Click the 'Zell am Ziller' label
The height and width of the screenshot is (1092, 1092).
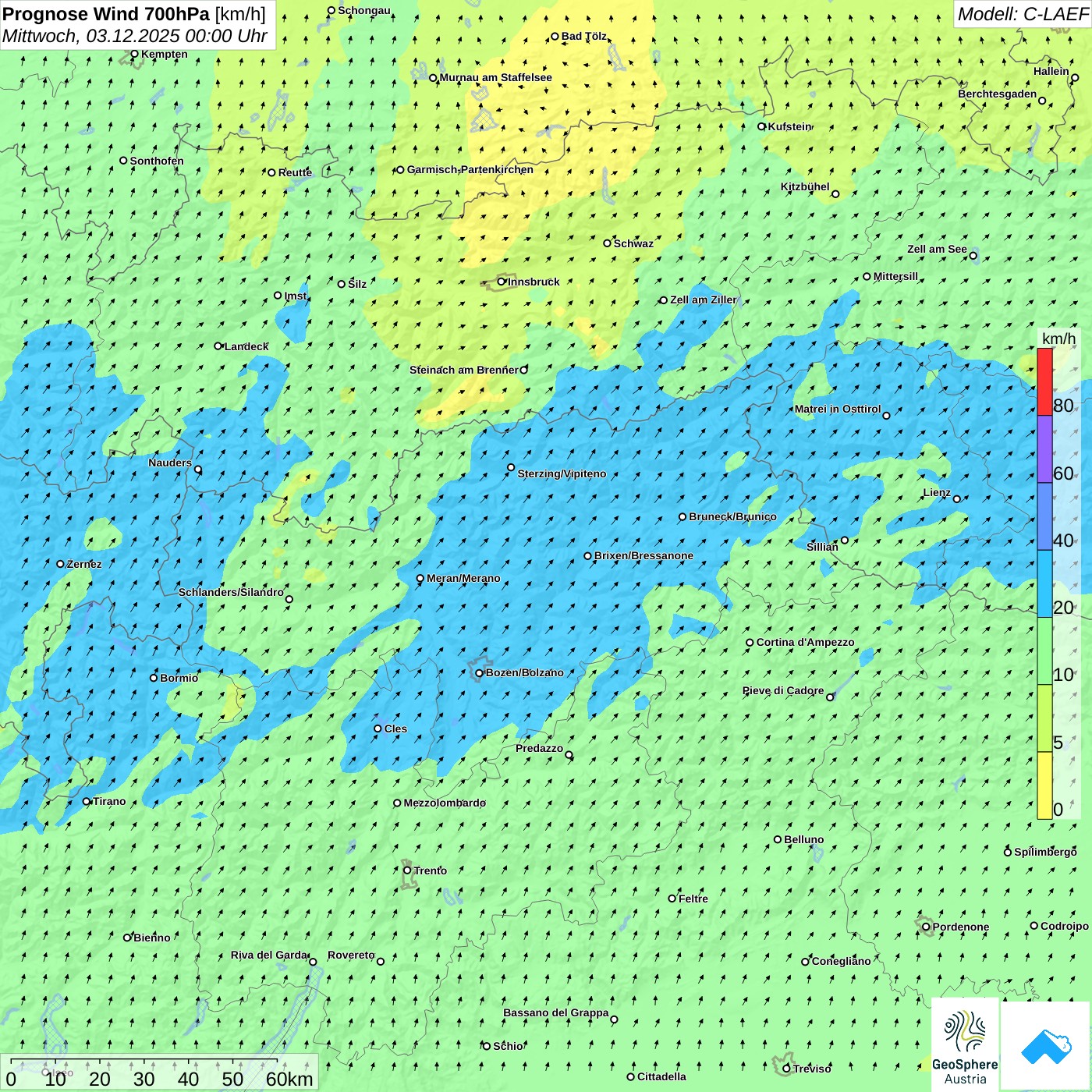704,300
